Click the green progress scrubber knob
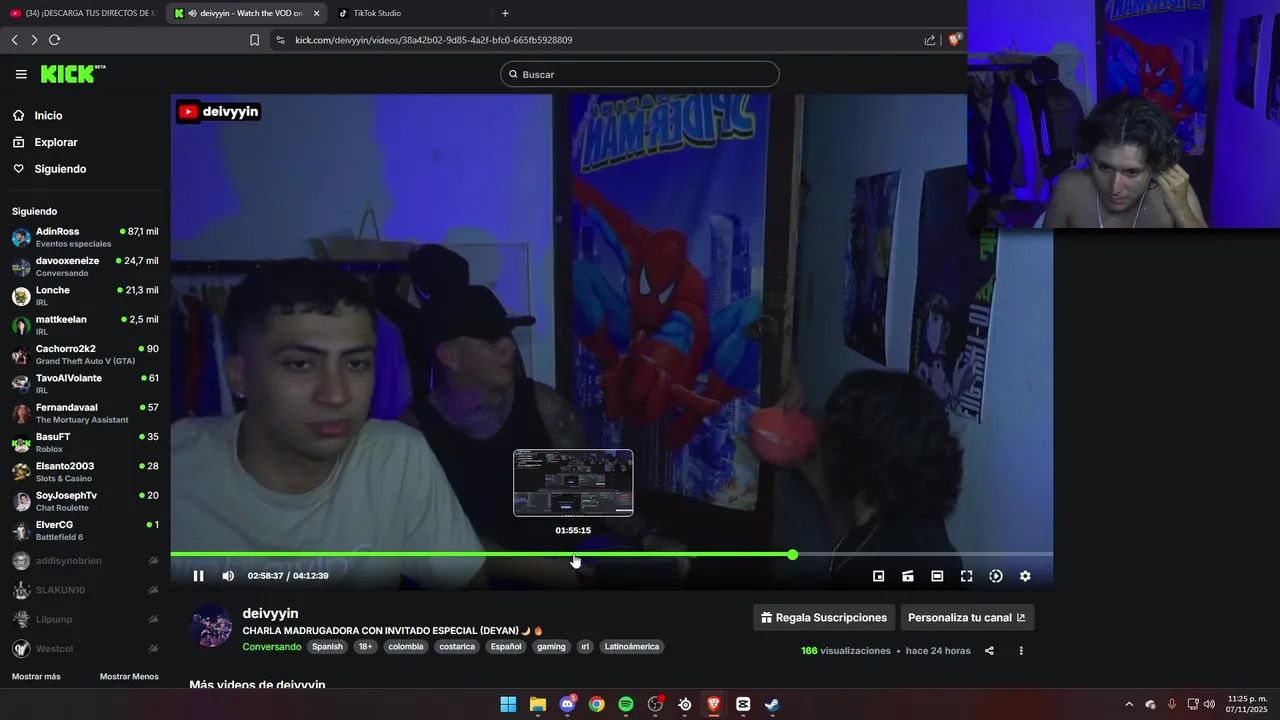The height and width of the screenshot is (720, 1280). [x=792, y=554]
